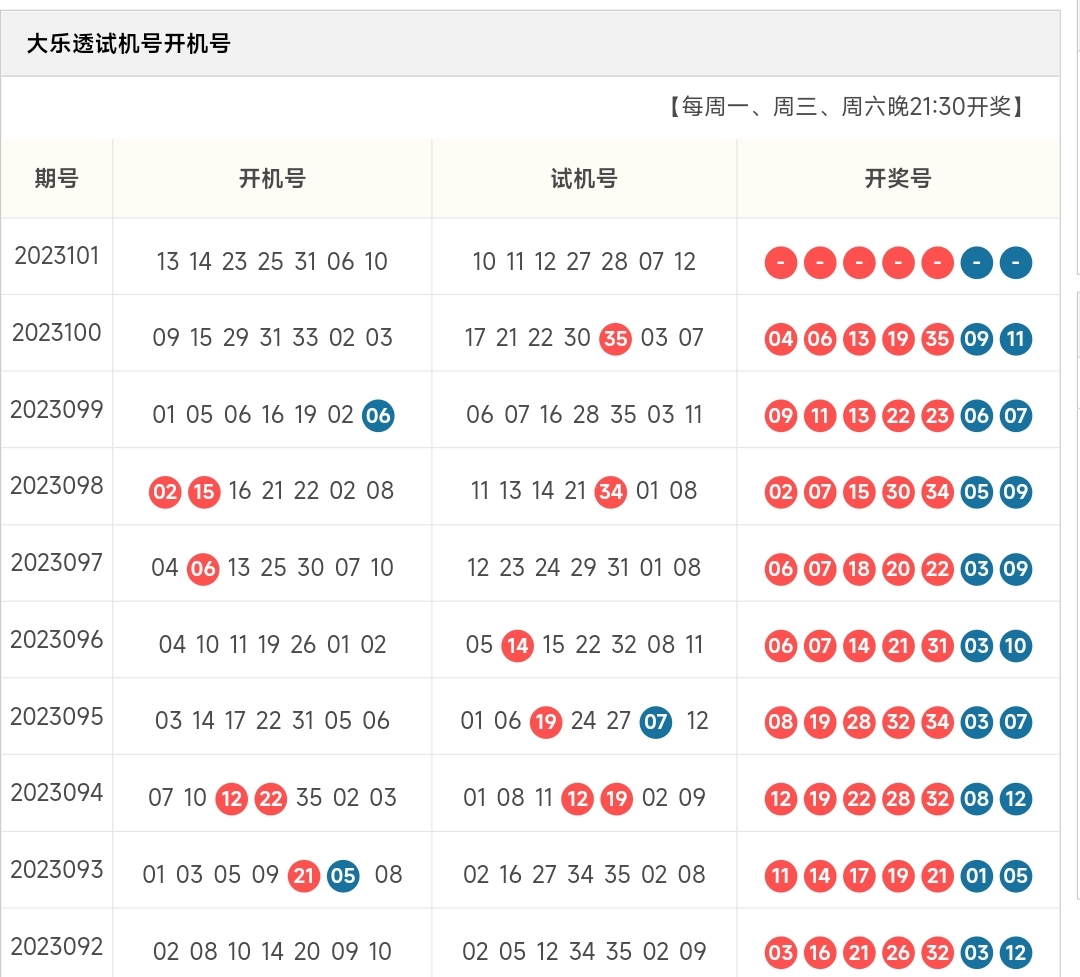Click 开机号 numbers 03 14 17 22 31 05 06

(x=272, y=721)
